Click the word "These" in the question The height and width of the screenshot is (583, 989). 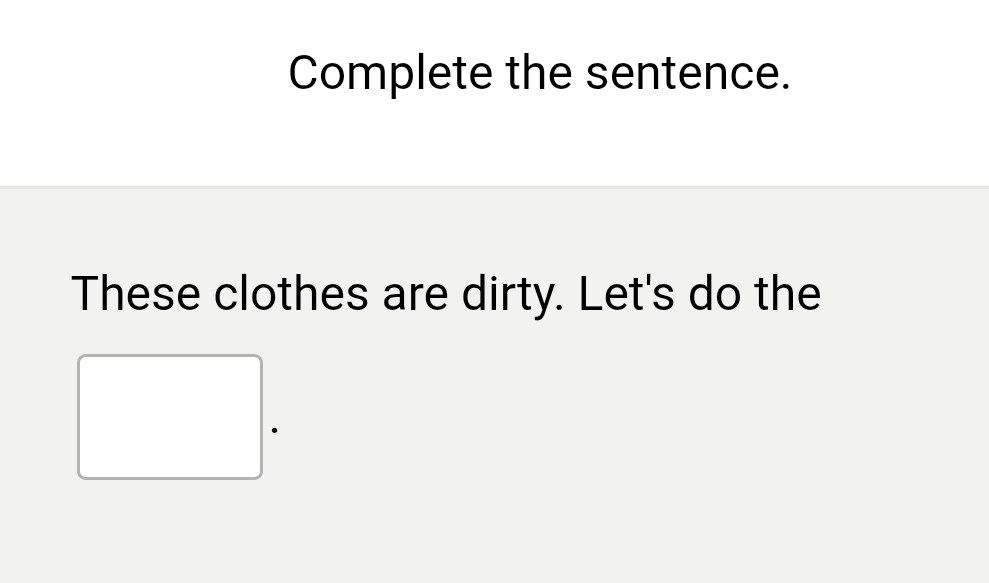(x=135, y=294)
